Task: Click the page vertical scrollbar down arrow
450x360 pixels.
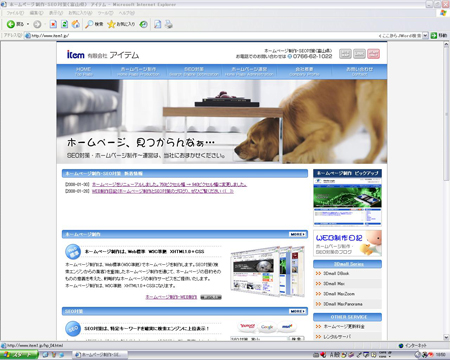Action: click(x=446, y=337)
